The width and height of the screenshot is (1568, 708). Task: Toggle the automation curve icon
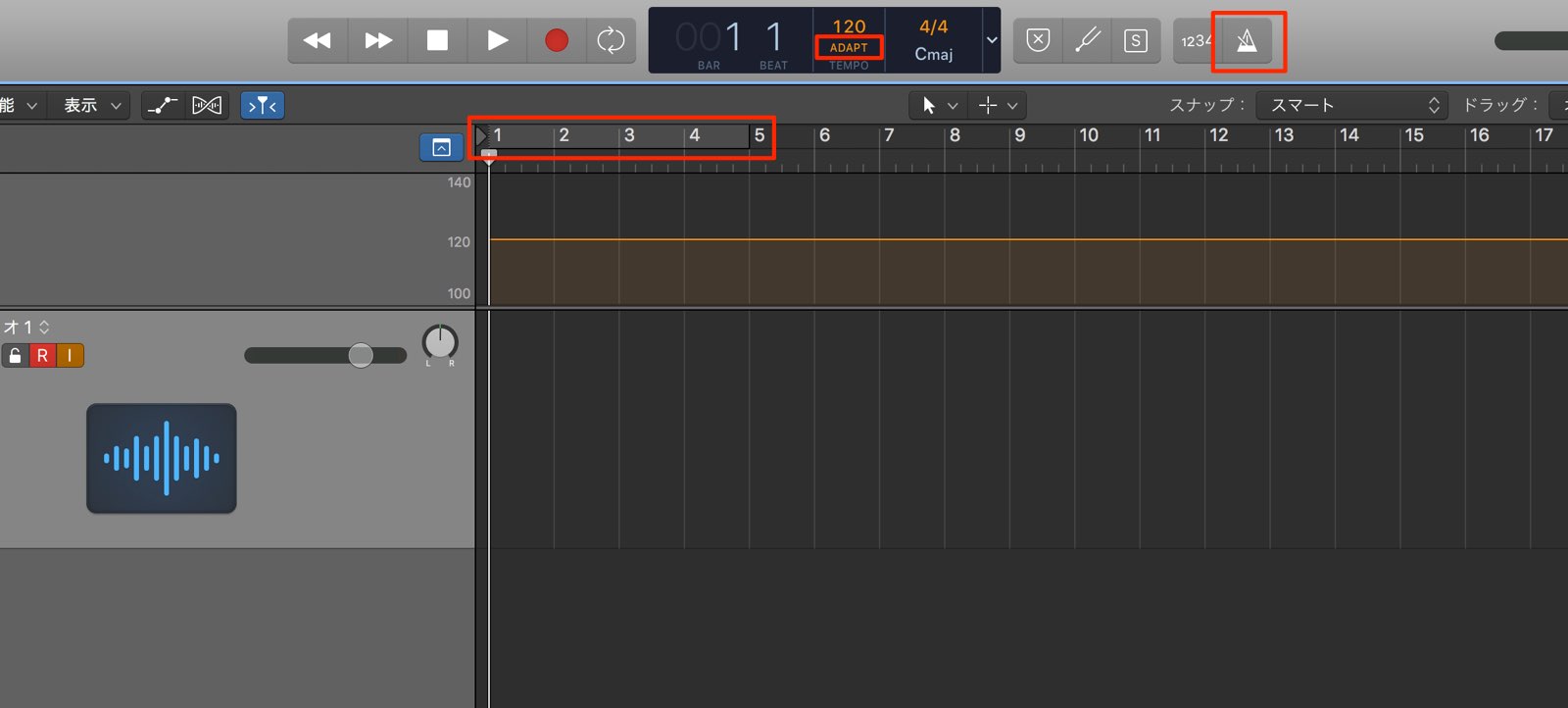(x=163, y=105)
